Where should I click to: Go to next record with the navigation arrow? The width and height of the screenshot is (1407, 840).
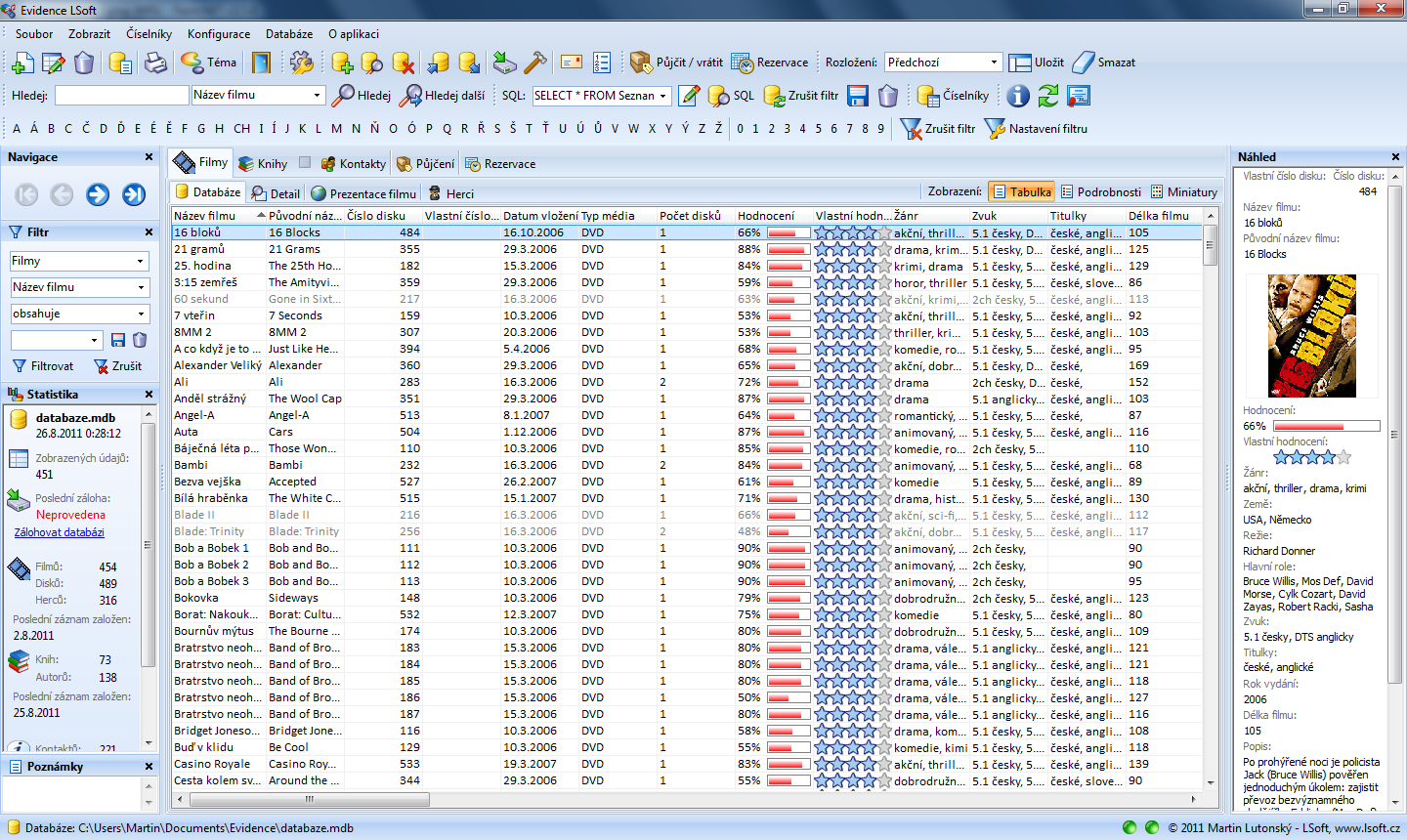point(98,194)
